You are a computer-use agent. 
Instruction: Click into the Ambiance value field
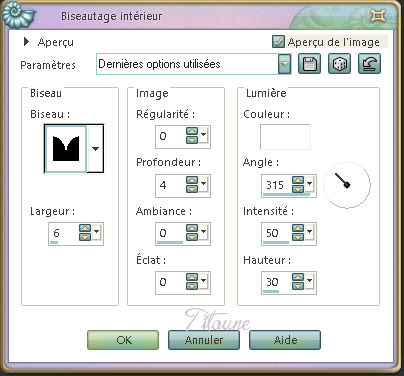pyautogui.click(x=171, y=233)
